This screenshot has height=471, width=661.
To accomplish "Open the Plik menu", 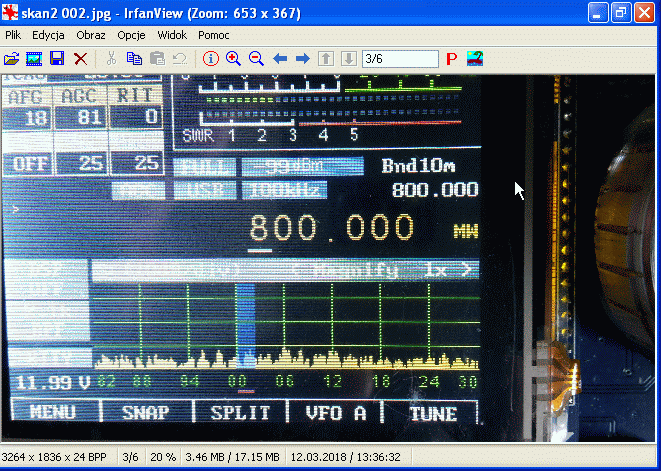I will click(14, 35).
